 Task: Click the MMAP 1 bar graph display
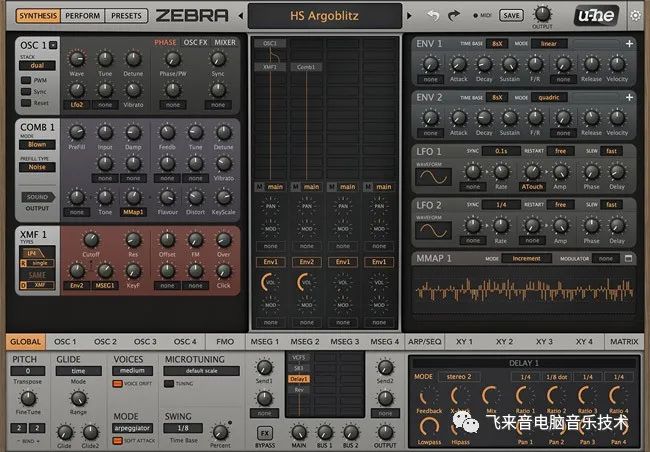(524, 289)
